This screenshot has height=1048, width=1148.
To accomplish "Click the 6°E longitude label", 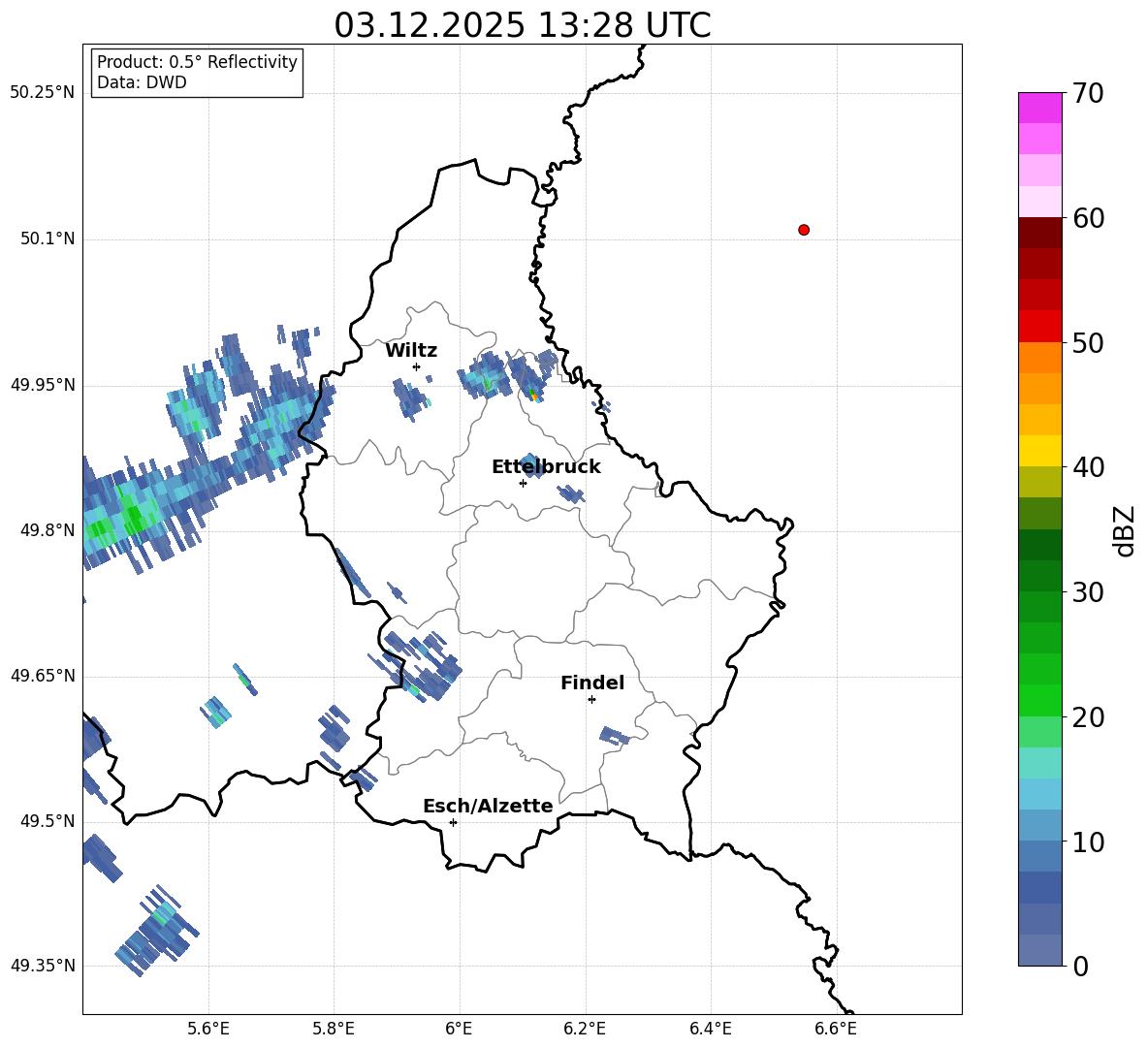I will tap(459, 1029).
